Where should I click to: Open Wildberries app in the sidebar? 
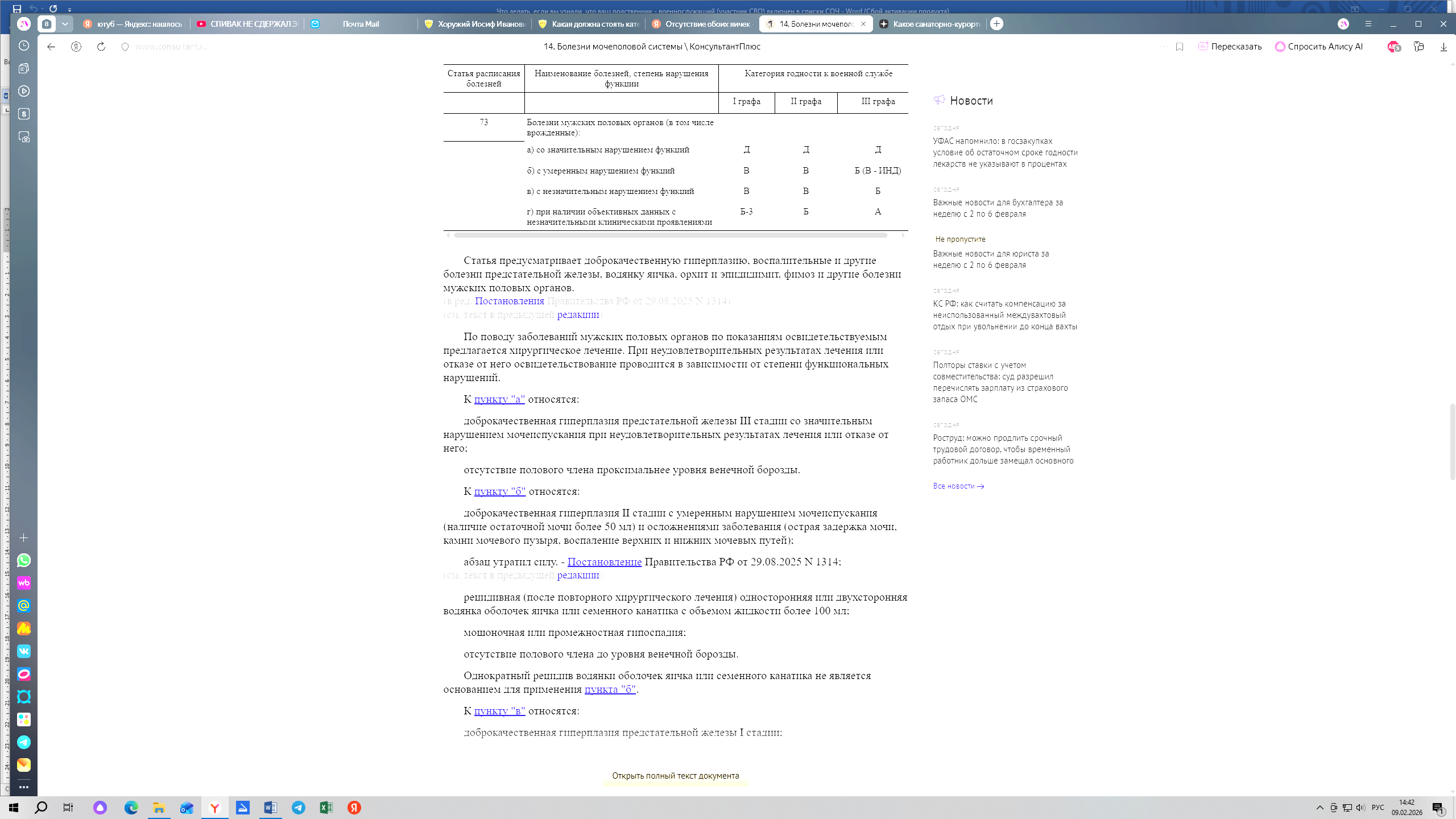pos(24,583)
